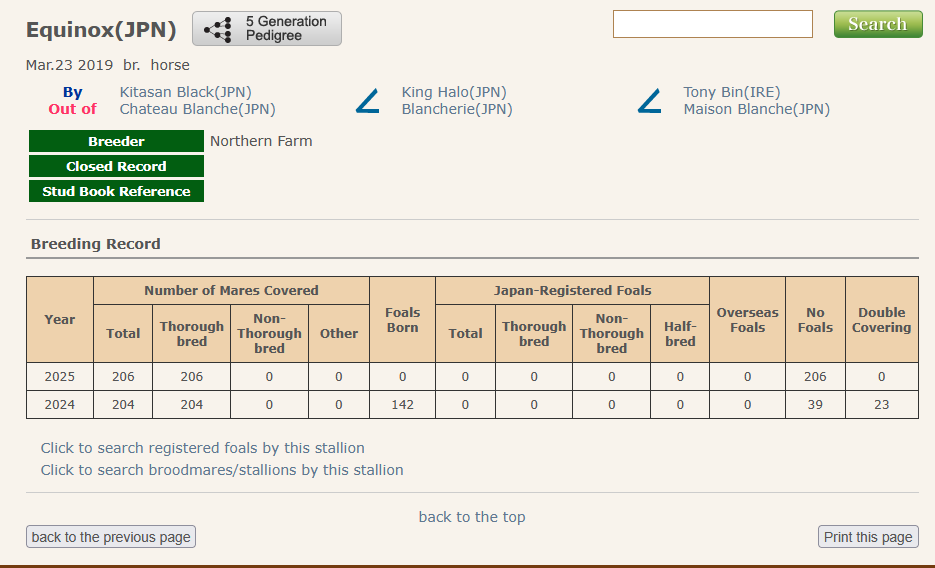Click Double Covering value 23
The image size is (935, 568).
pos(881,405)
